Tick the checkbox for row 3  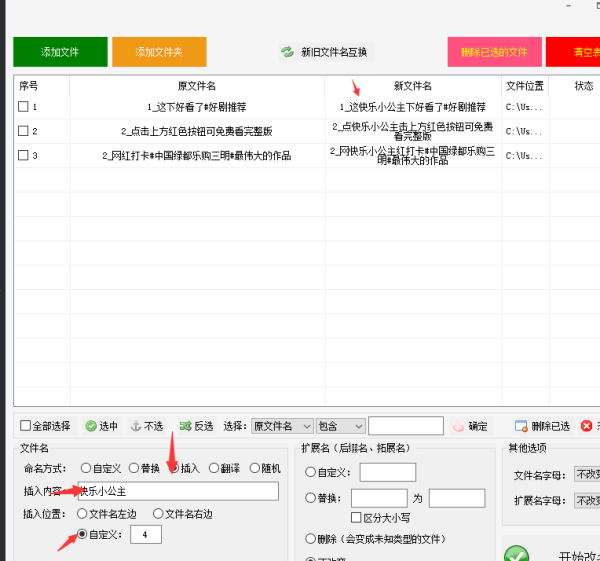point(23,155)
